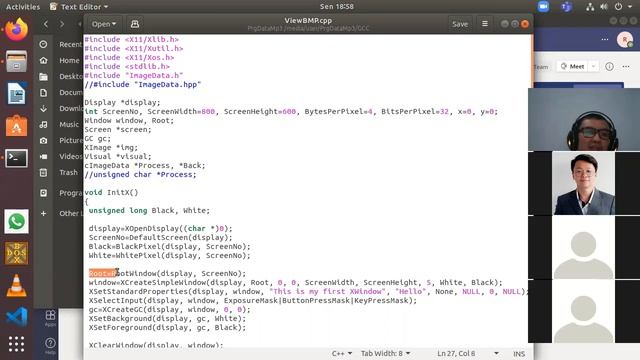Screen dimensions: 640x360
Task: Open Firefox from the dock
Action: 16,30
